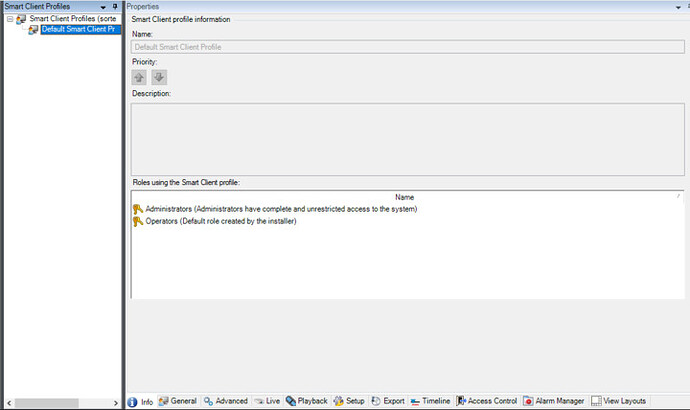Click inside the Description text area
690x410 pixels.
(407, 139)
